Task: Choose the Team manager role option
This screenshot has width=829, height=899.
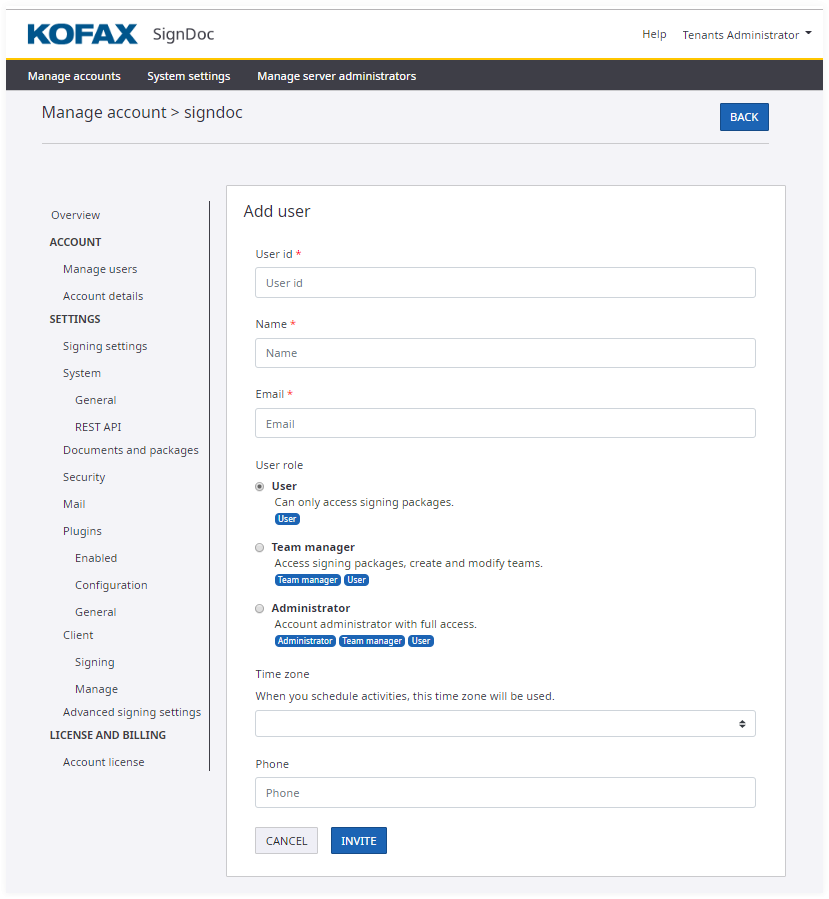Action: coord(260,547)
